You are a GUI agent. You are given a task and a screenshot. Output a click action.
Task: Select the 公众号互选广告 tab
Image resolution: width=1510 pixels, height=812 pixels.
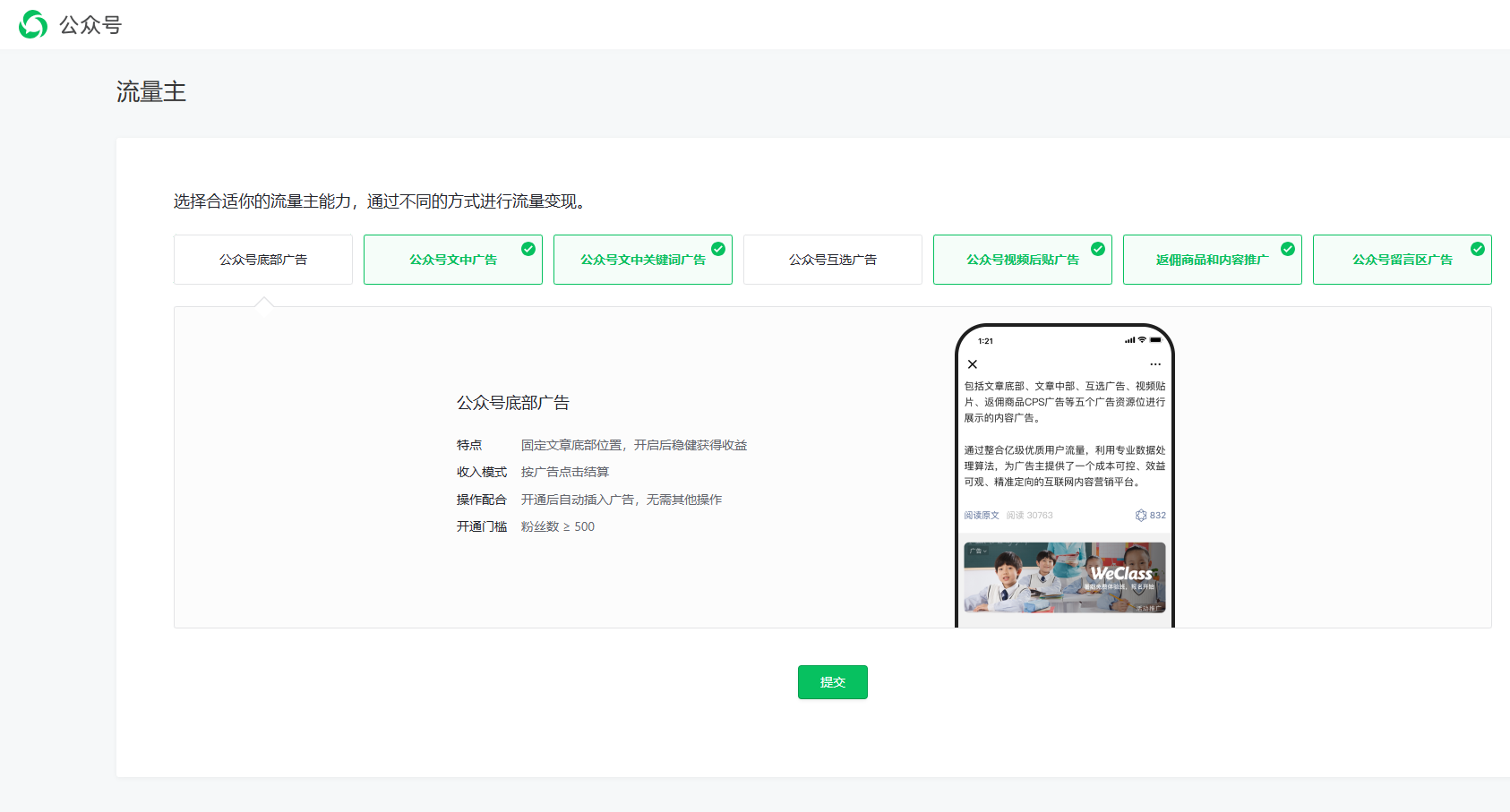[833, 260]
